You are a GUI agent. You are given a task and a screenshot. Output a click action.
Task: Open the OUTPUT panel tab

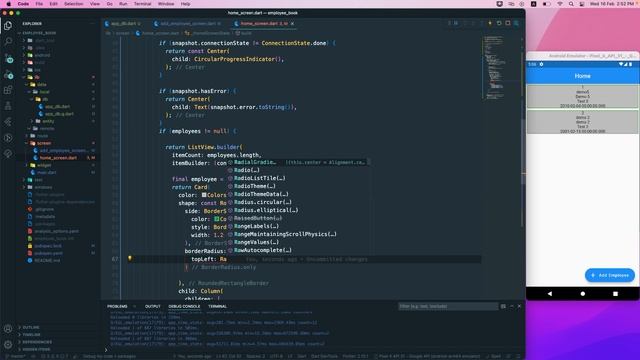[153, 307]
